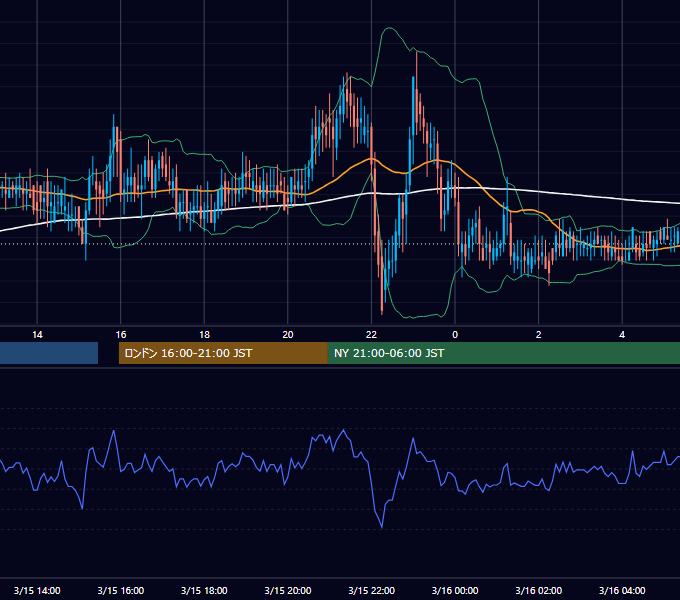Click the upper Bollinger band peak after 22:00
The height and width of the screenshot is (600, 680).
389,28
